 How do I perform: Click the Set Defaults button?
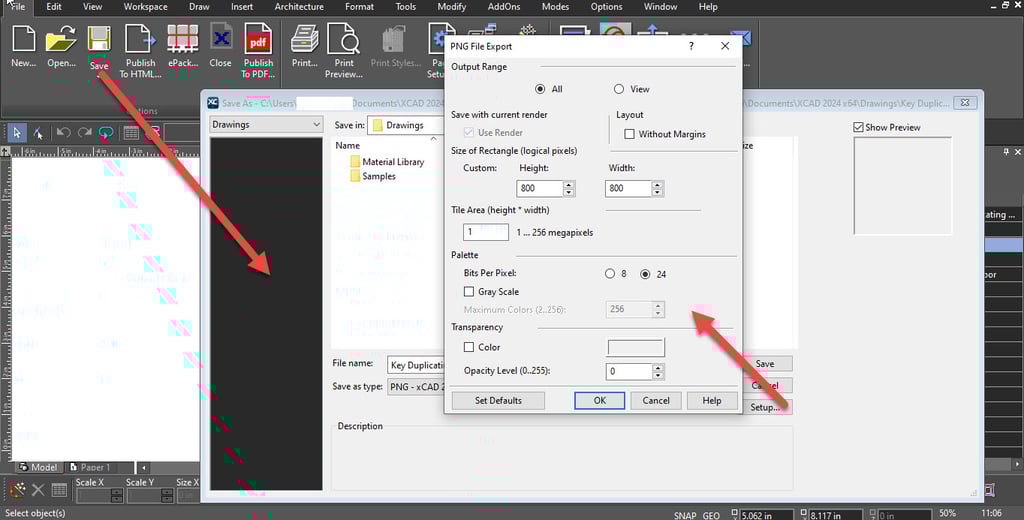[x=498, y=400]
